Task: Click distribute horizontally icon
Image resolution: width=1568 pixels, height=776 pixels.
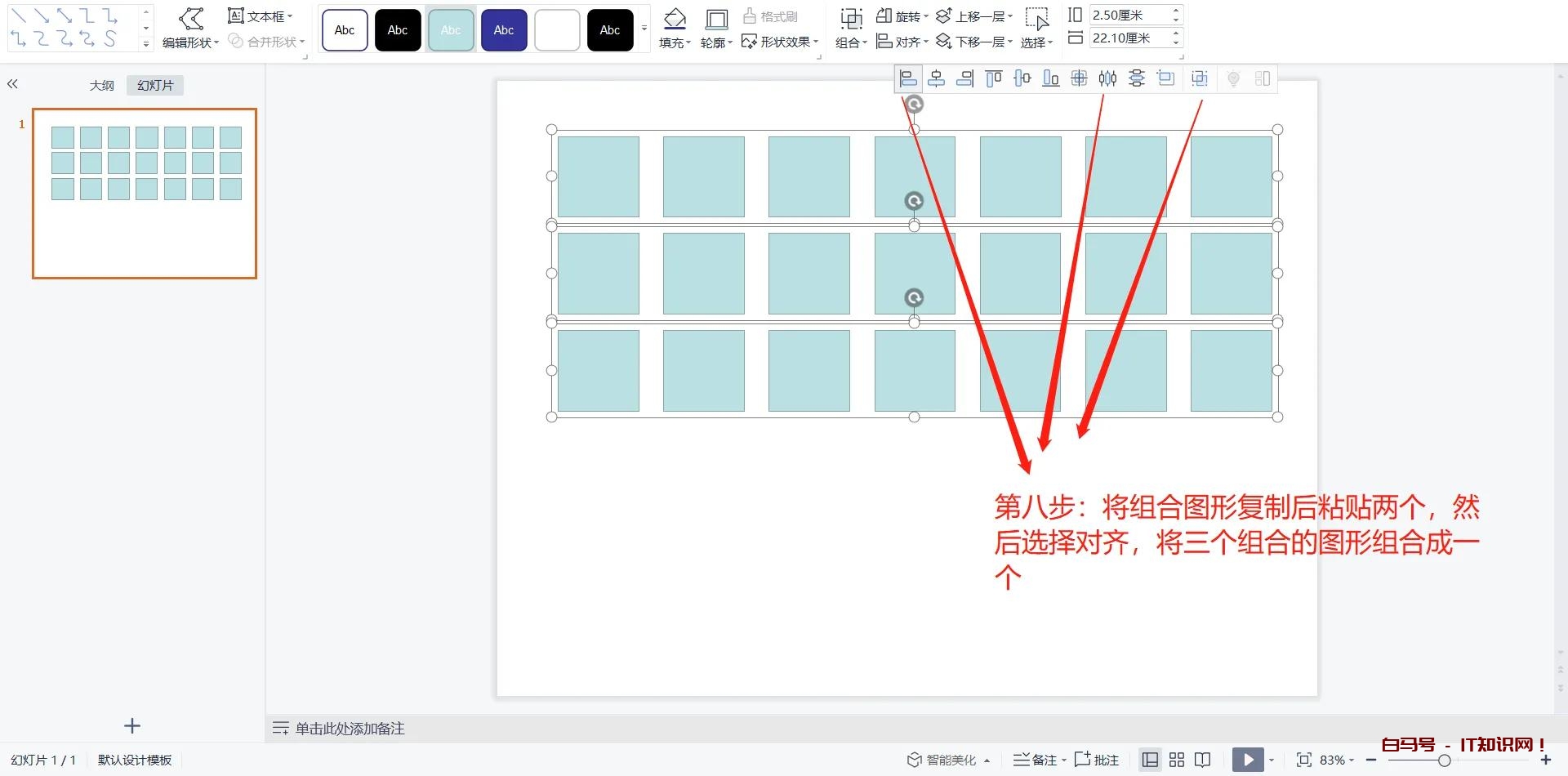Action: (x=1107, y=79)
